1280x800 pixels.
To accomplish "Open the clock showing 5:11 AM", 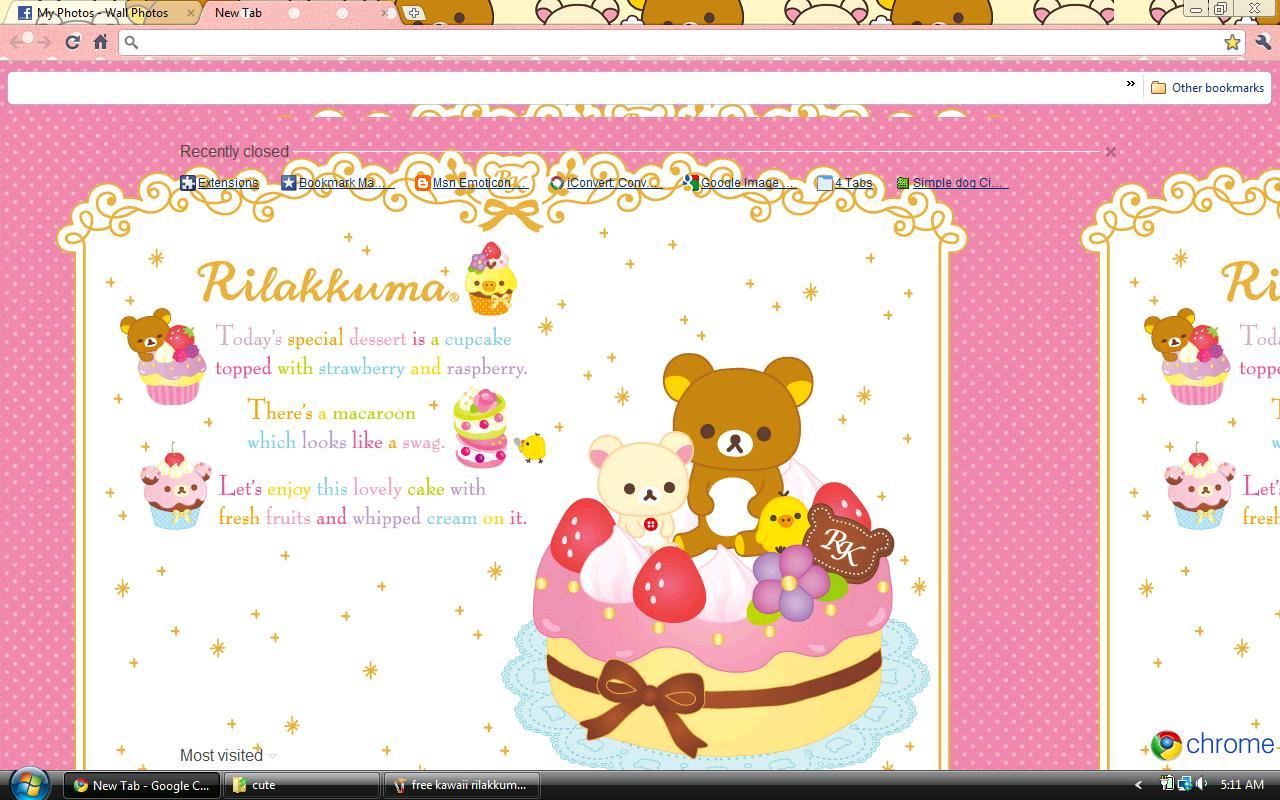I will coord(1242,785).
